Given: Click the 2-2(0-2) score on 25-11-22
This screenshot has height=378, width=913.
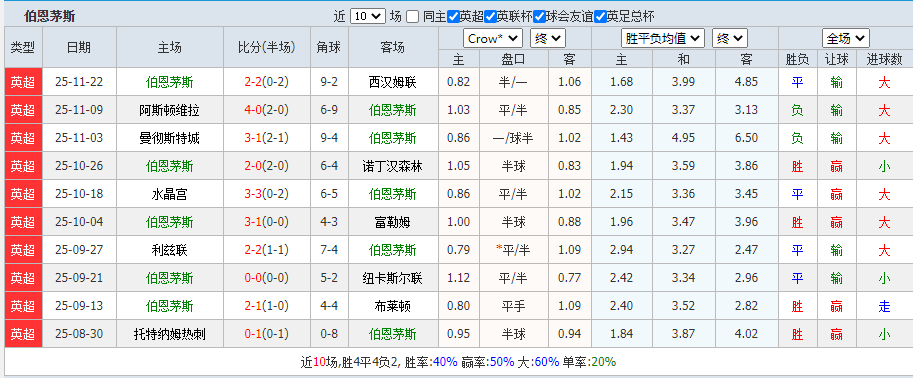Looking at the screenshot, I should 267,82.
